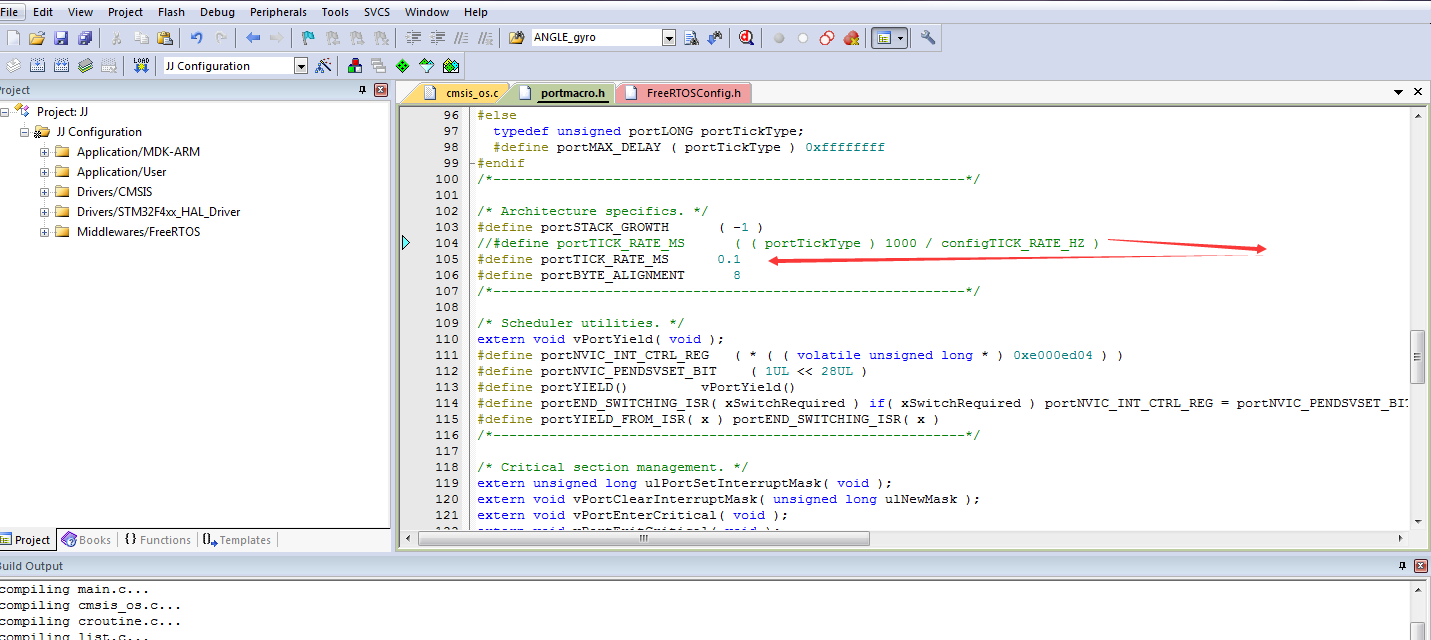
Task: Undo the last edit
Action: 196,38
